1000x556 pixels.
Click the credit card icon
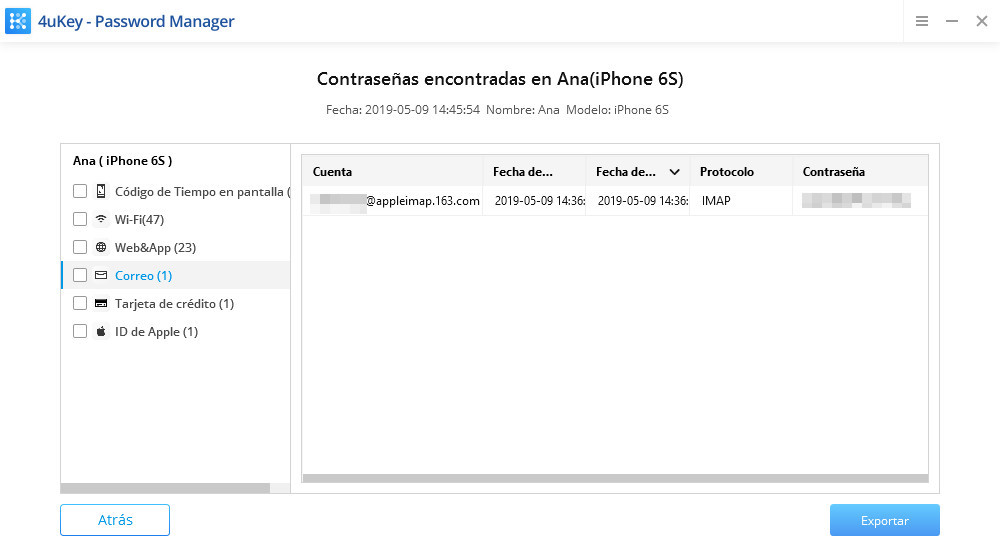(101, 304)
